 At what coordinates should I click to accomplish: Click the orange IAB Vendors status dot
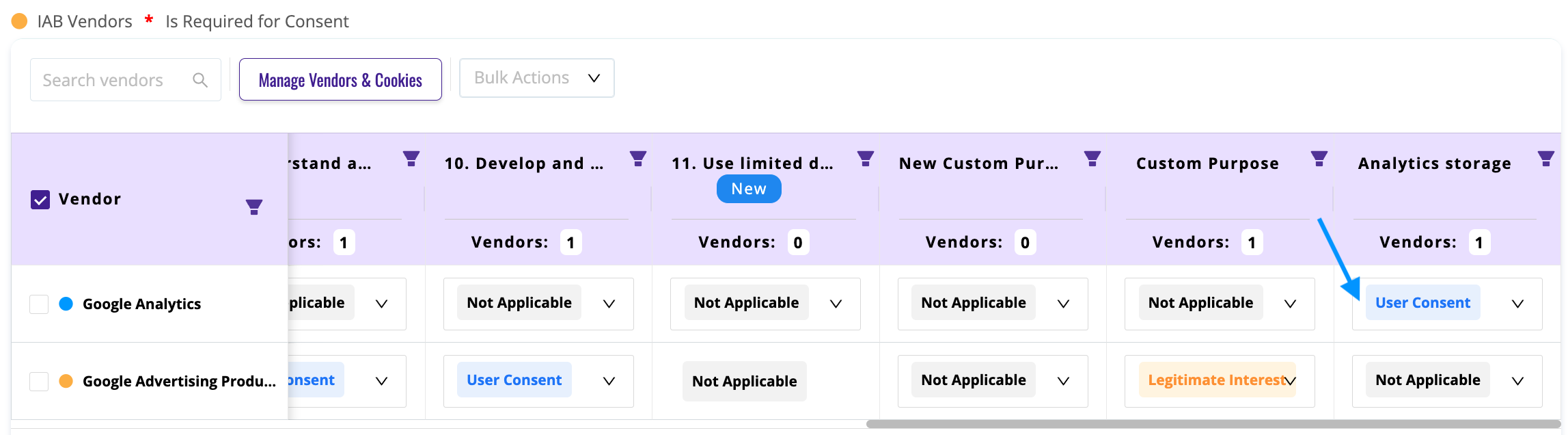point(20,21)
